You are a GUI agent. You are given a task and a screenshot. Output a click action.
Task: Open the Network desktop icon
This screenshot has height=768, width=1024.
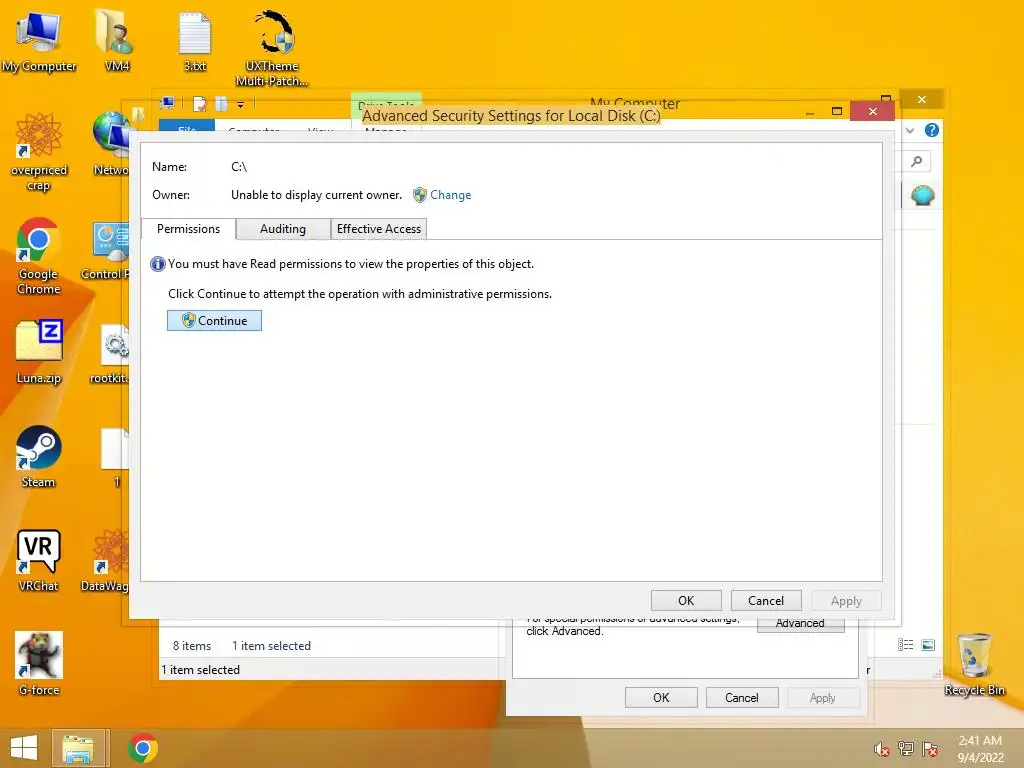coord(111,144)
